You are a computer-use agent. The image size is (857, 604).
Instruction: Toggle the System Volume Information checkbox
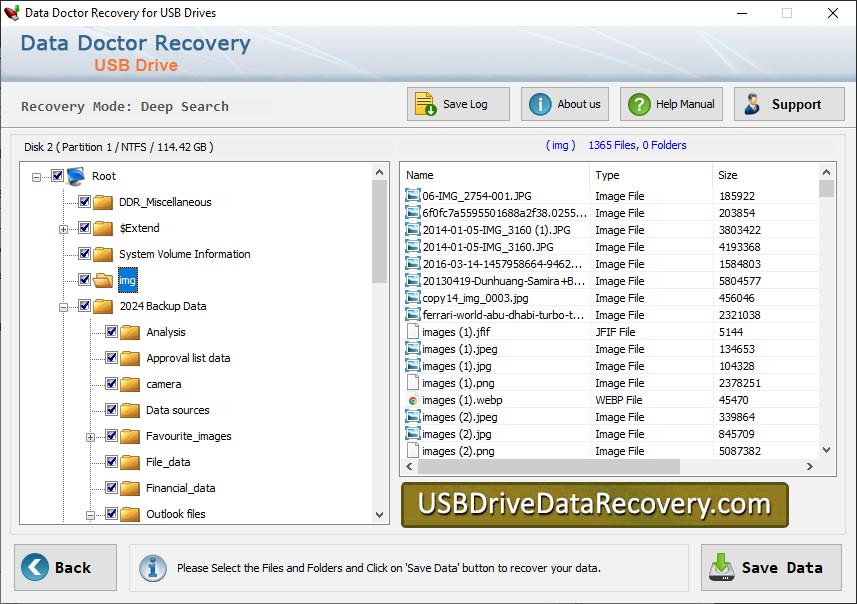point(85,253)
